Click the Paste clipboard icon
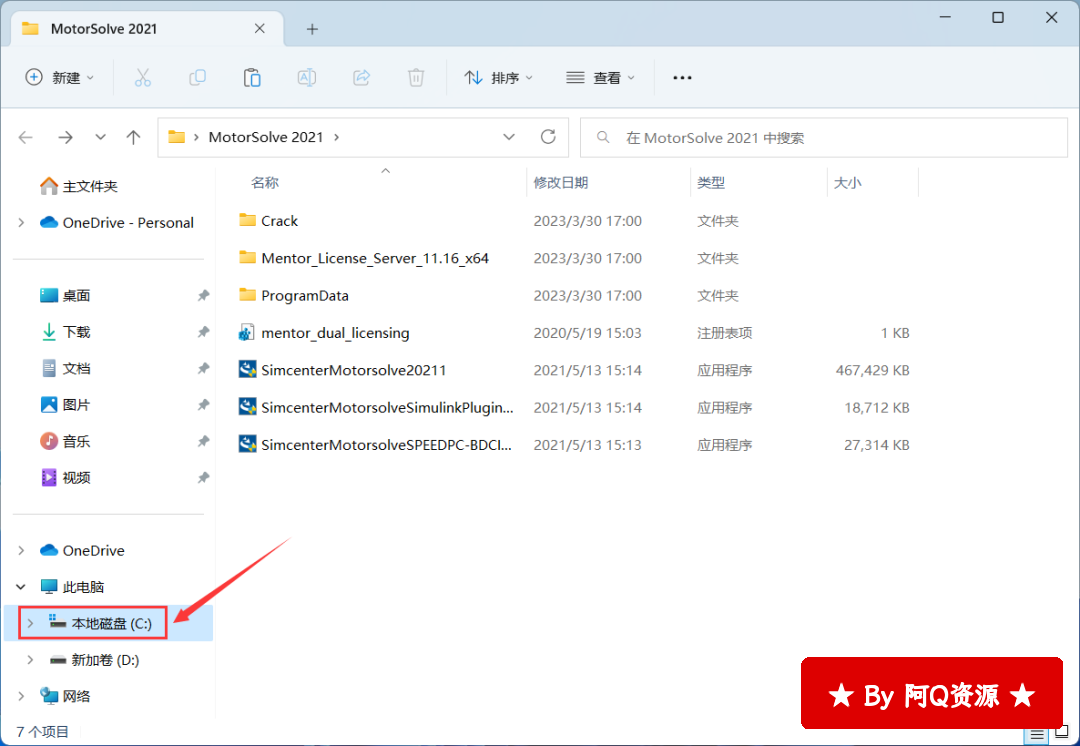The width and height of the screenshot is (1080, 746). pyautogui.click(x=252, y=78)
